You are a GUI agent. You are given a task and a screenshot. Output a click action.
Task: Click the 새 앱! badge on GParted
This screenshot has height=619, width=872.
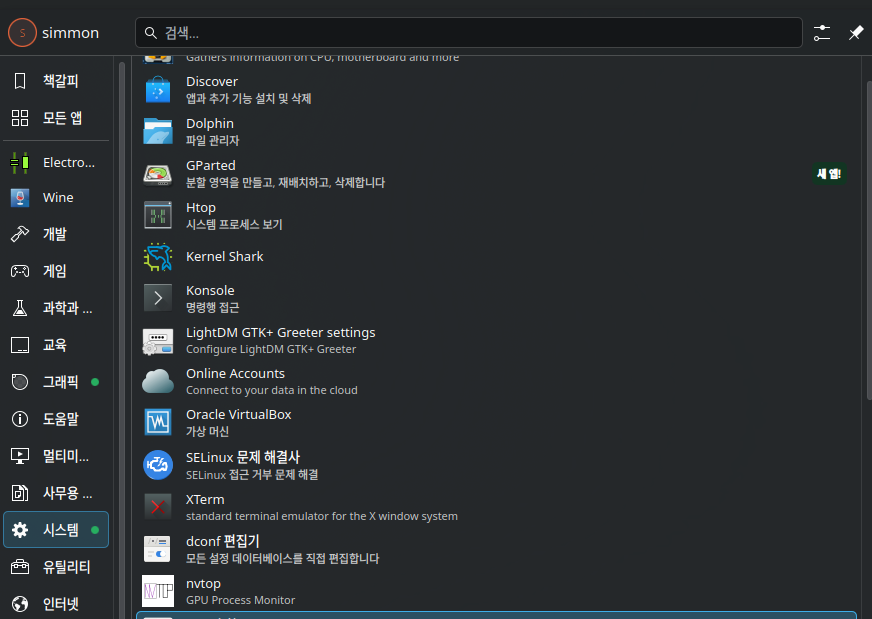pos(829,174)
